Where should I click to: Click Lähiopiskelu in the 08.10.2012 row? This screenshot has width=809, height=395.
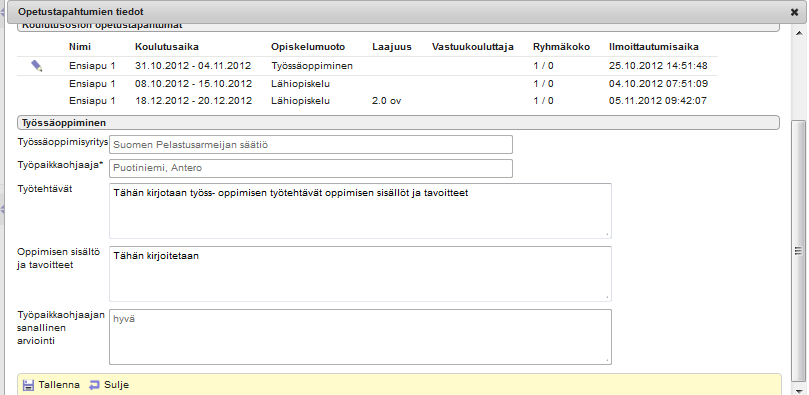(300, 84)
